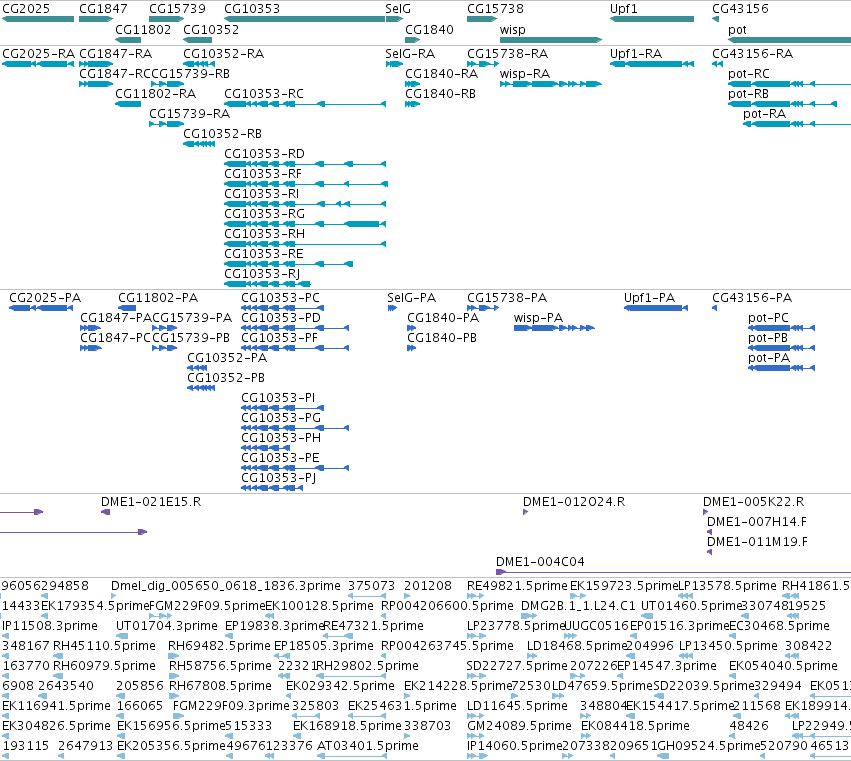Open protein CG10353-PI
The image size is (851, 761).
tap(278, 398)
